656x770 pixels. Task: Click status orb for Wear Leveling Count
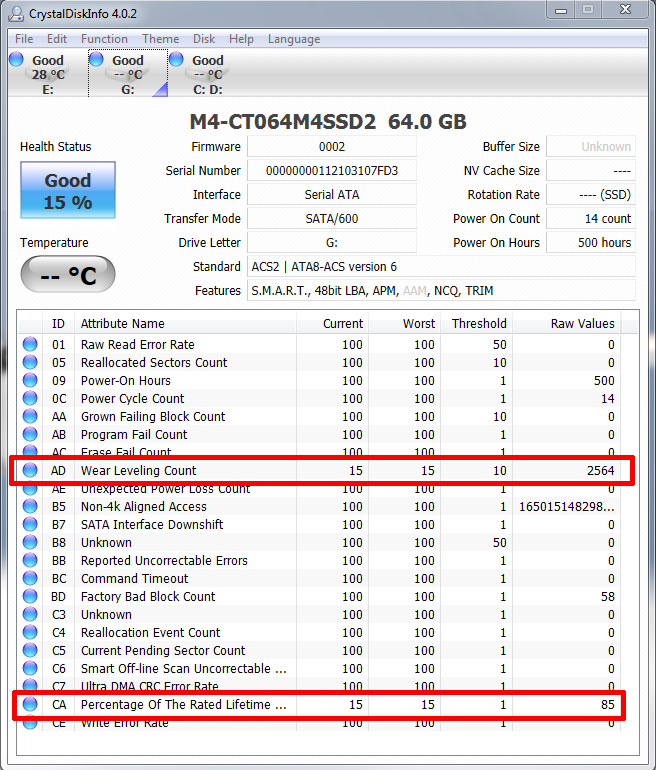(30, 470)
